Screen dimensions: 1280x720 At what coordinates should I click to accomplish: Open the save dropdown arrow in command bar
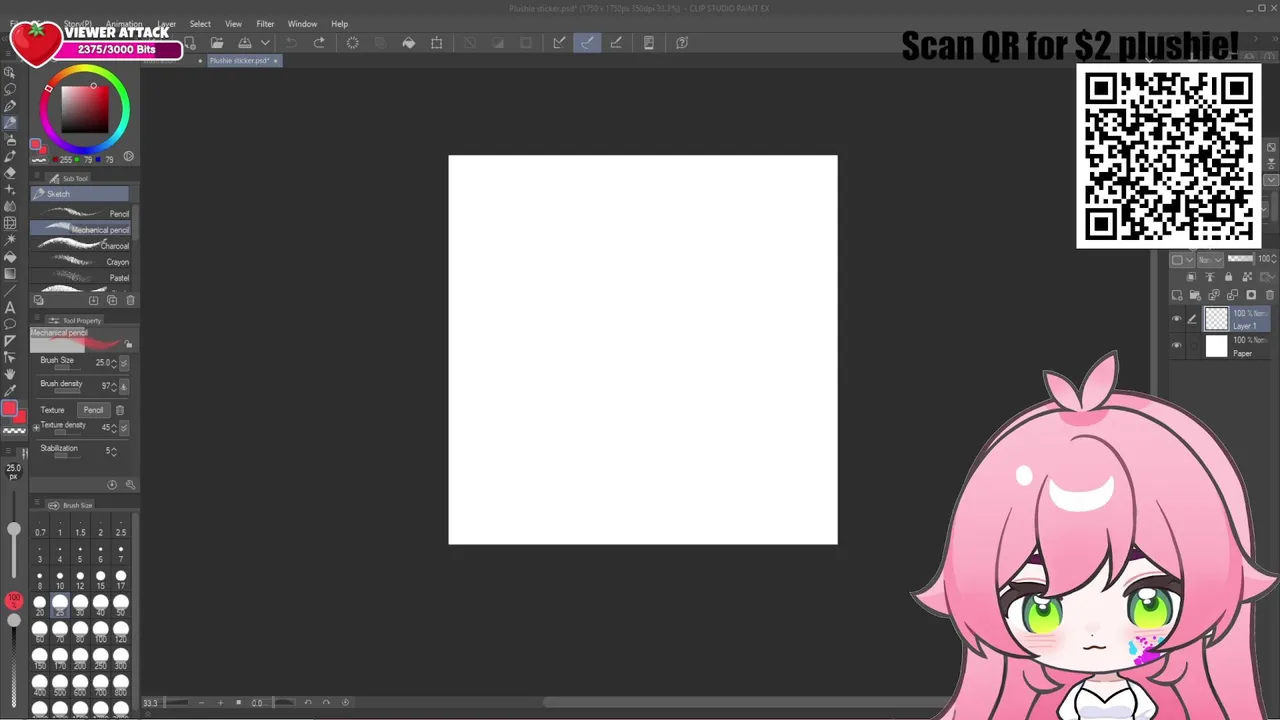click(265, 43)
